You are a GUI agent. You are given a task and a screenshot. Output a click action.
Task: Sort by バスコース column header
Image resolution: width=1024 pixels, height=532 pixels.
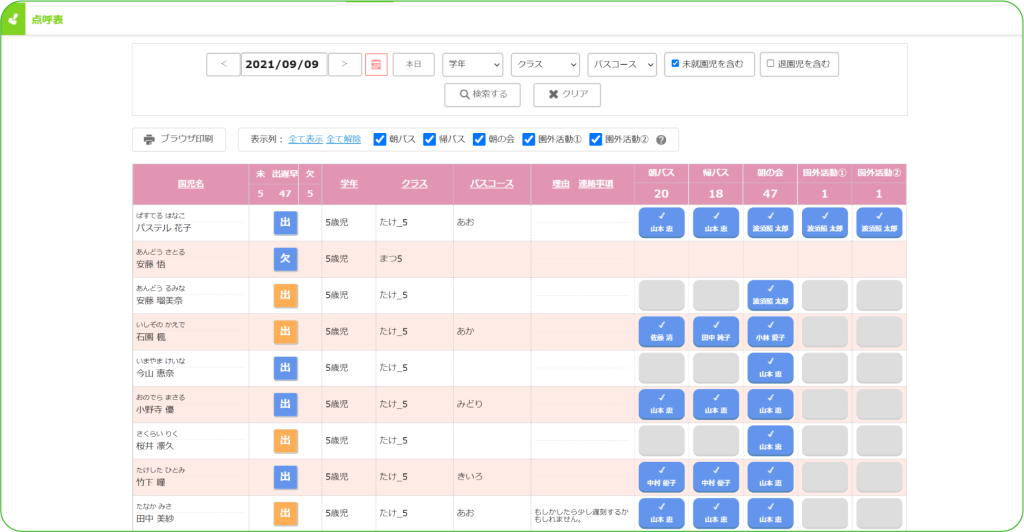tap(492, 184)
